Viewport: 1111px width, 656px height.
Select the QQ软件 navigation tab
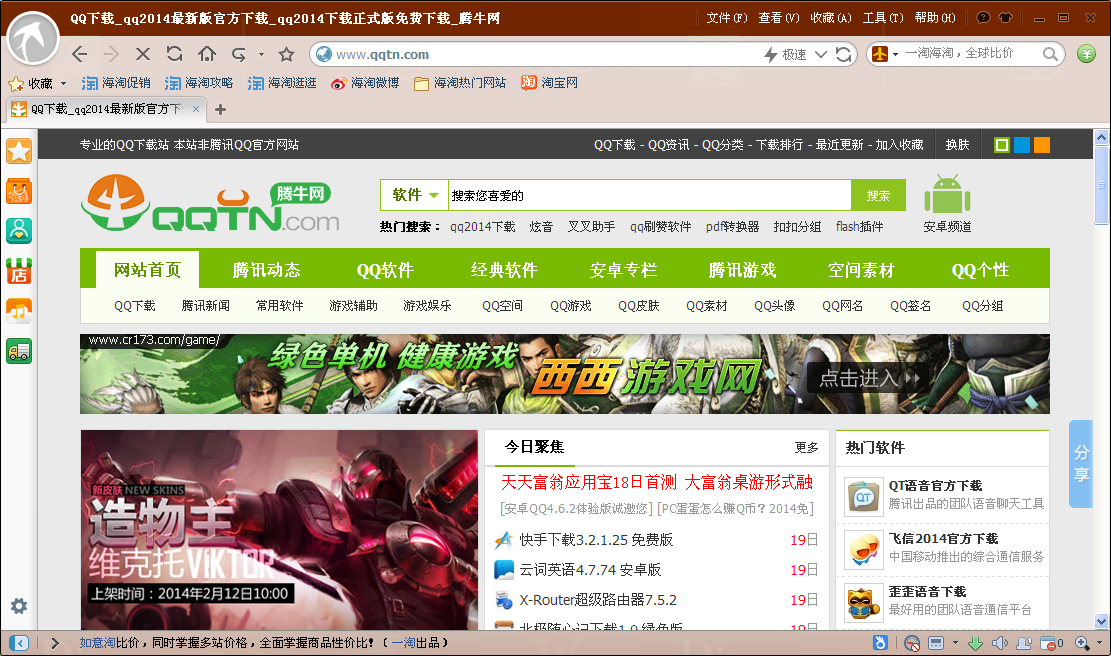pyautogui.click(x=385, y=269)
